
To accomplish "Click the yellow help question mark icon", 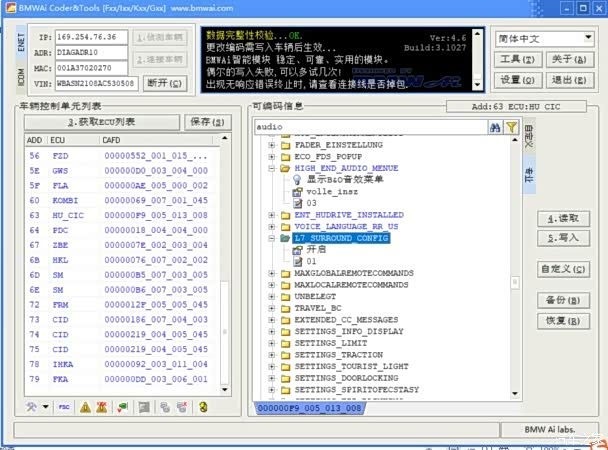I will coord(202,407).
